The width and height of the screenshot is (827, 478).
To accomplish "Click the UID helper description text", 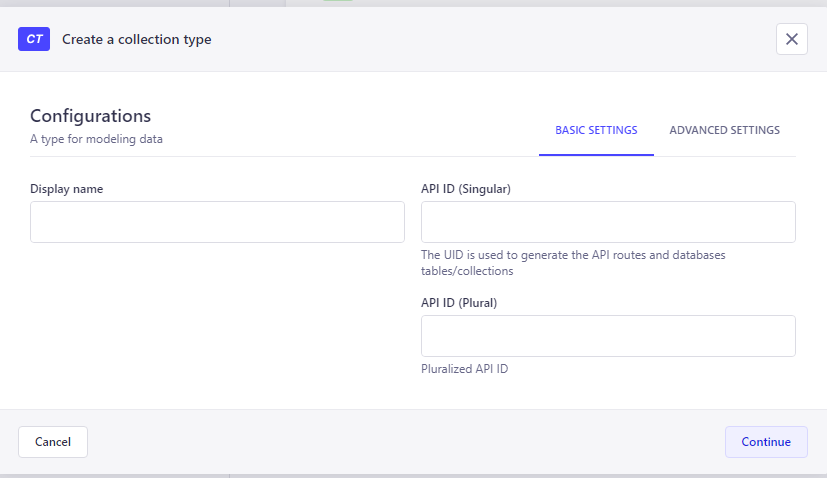I will click(x=573, y=263).
